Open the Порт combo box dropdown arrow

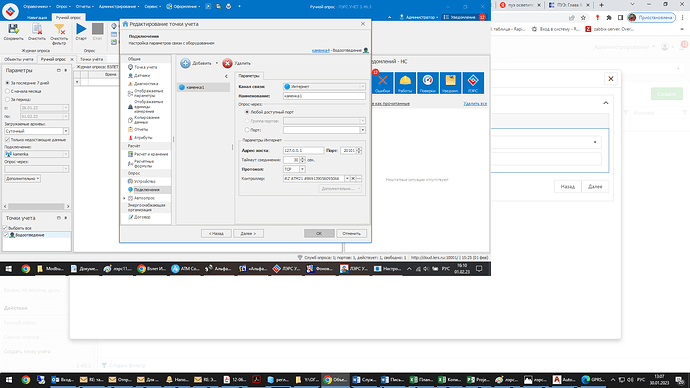363,130
